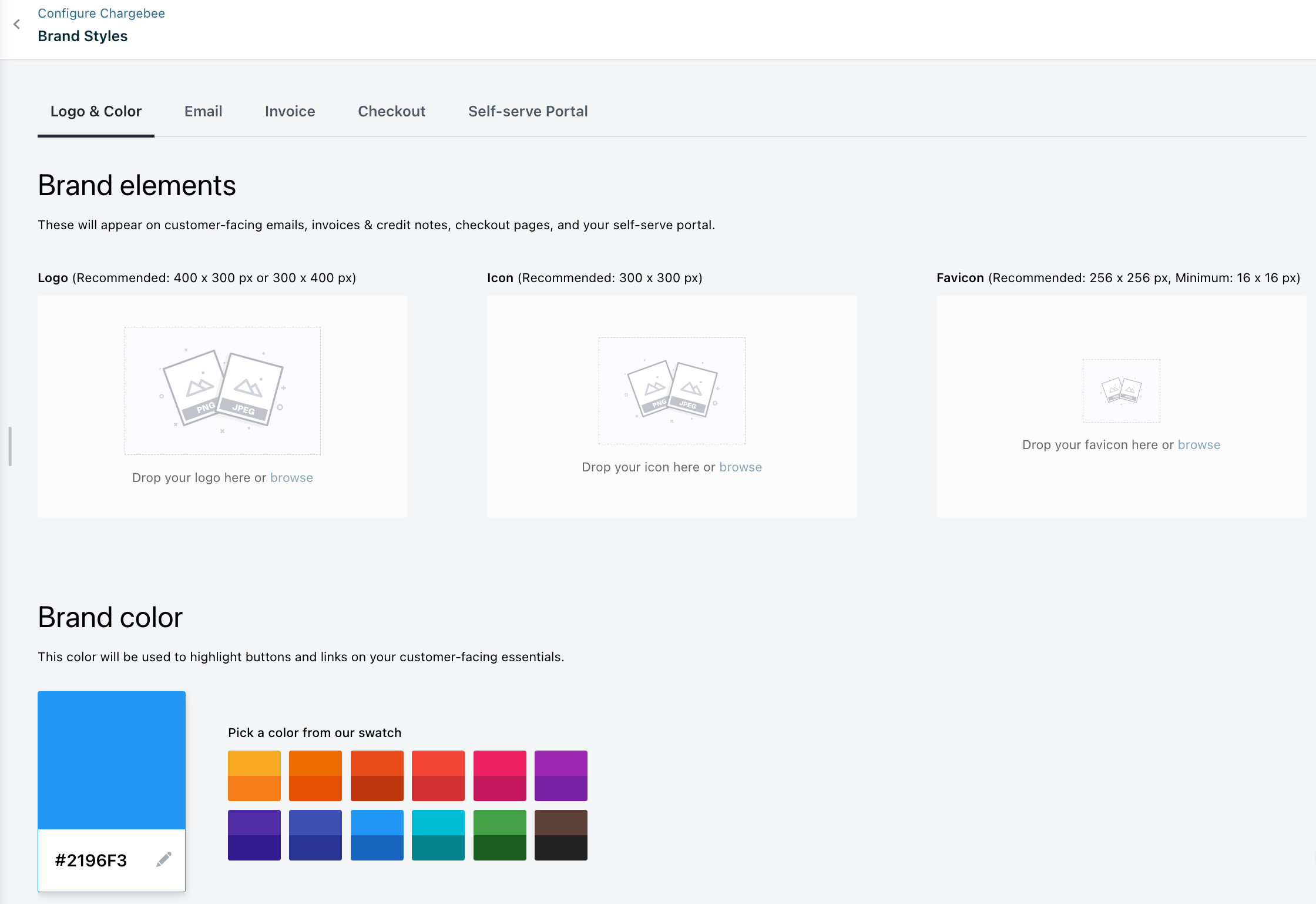The width and height of the screenshot is (1316, 904).
Task: Click the #2196F3 hex value field
Action: [x=91, y=861]
